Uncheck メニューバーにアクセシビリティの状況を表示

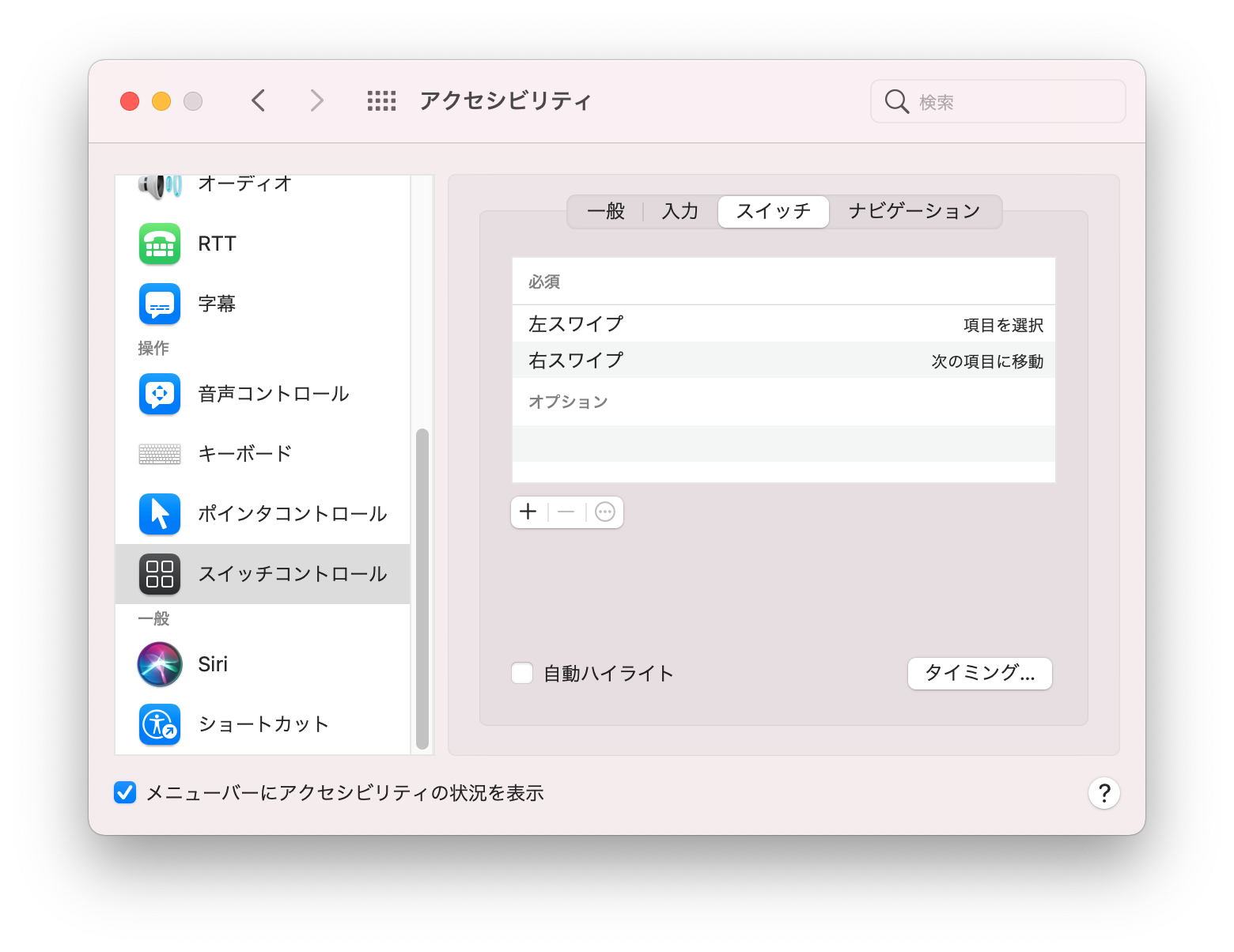tap(124, 792)
